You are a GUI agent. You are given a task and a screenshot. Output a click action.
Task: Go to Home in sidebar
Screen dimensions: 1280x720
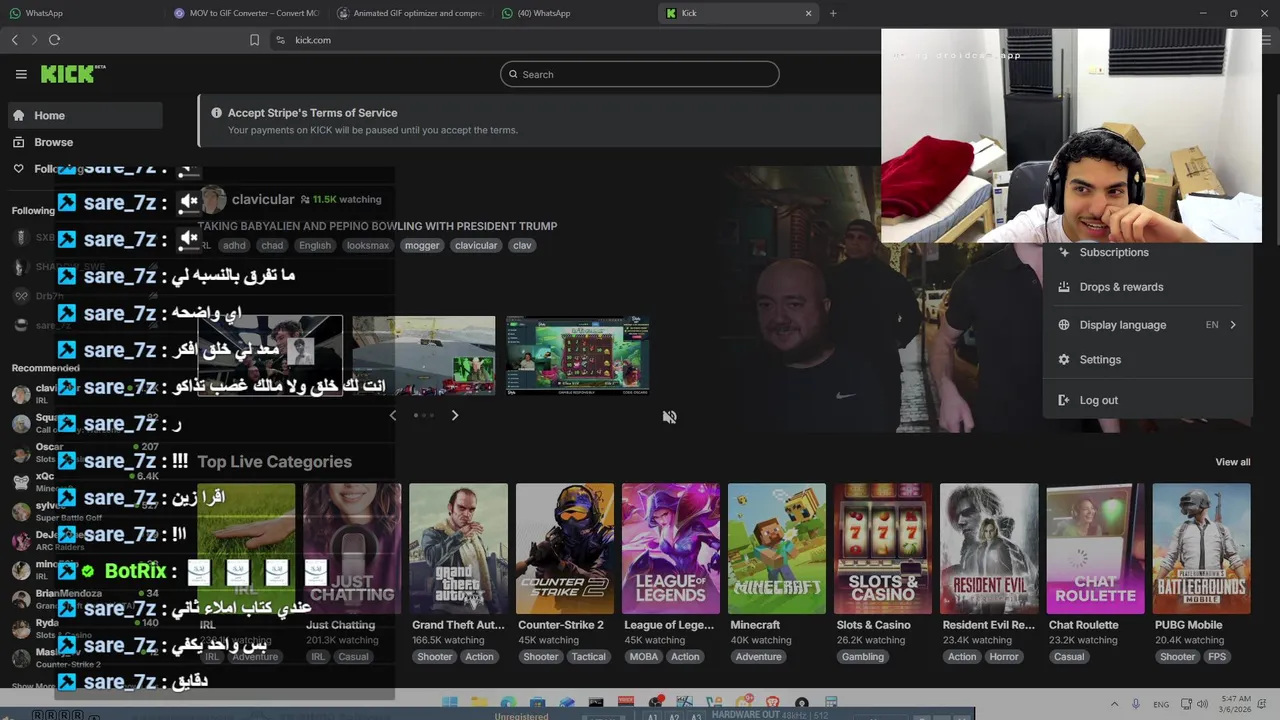click(85, 115)
